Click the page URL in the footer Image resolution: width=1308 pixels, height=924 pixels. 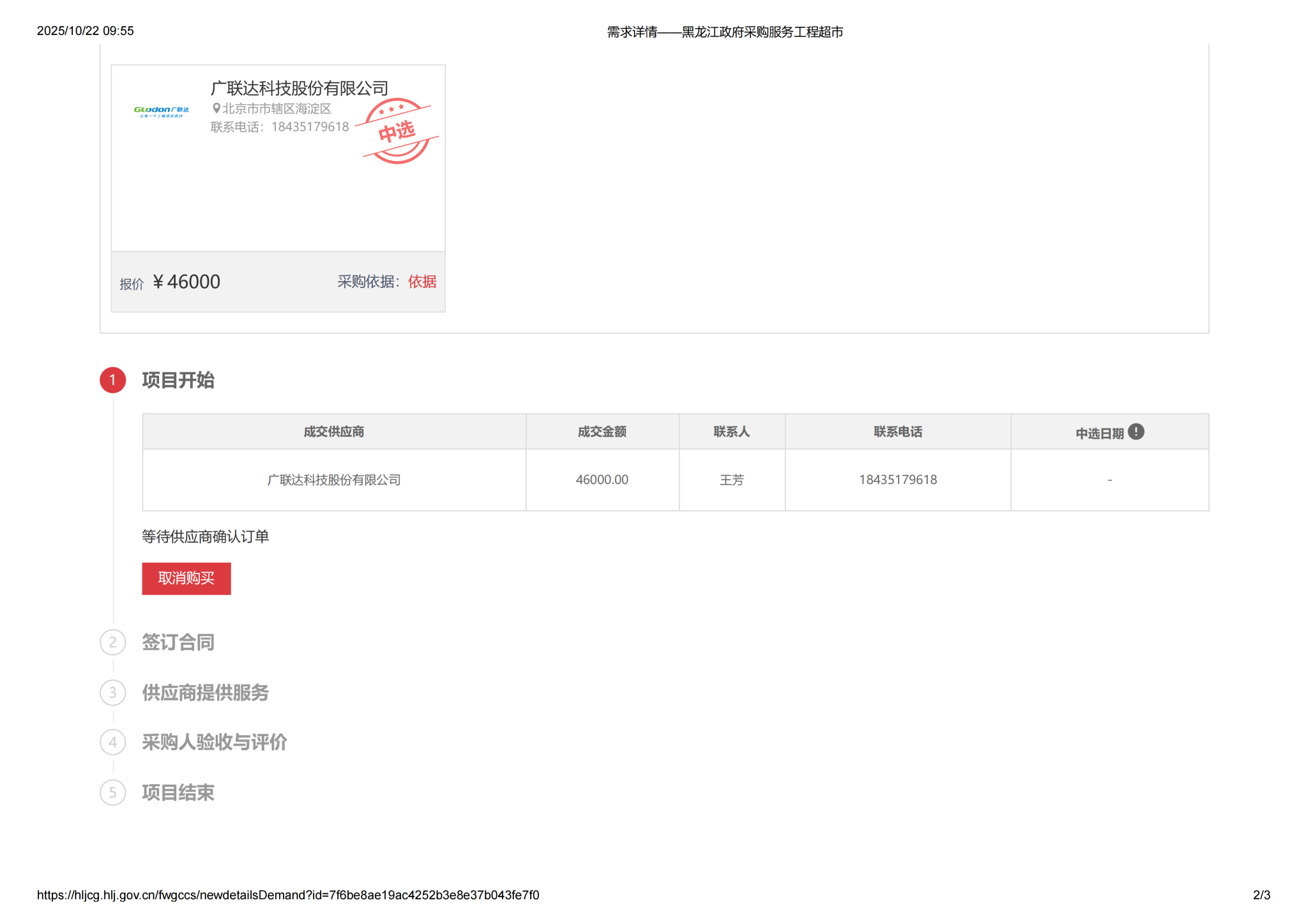(288, 895)
